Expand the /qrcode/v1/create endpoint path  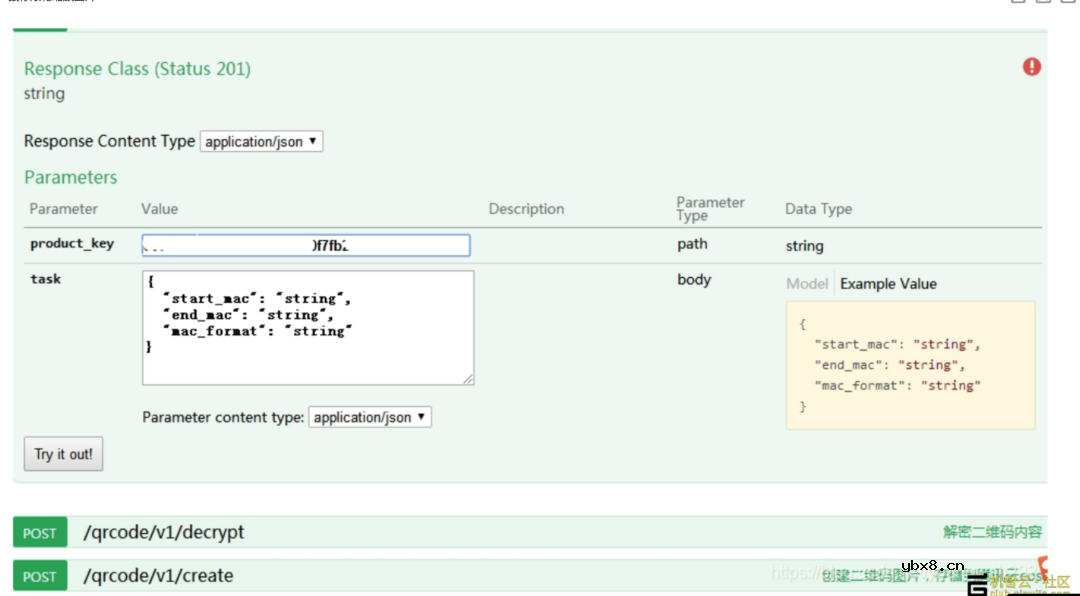click(158, 576)
